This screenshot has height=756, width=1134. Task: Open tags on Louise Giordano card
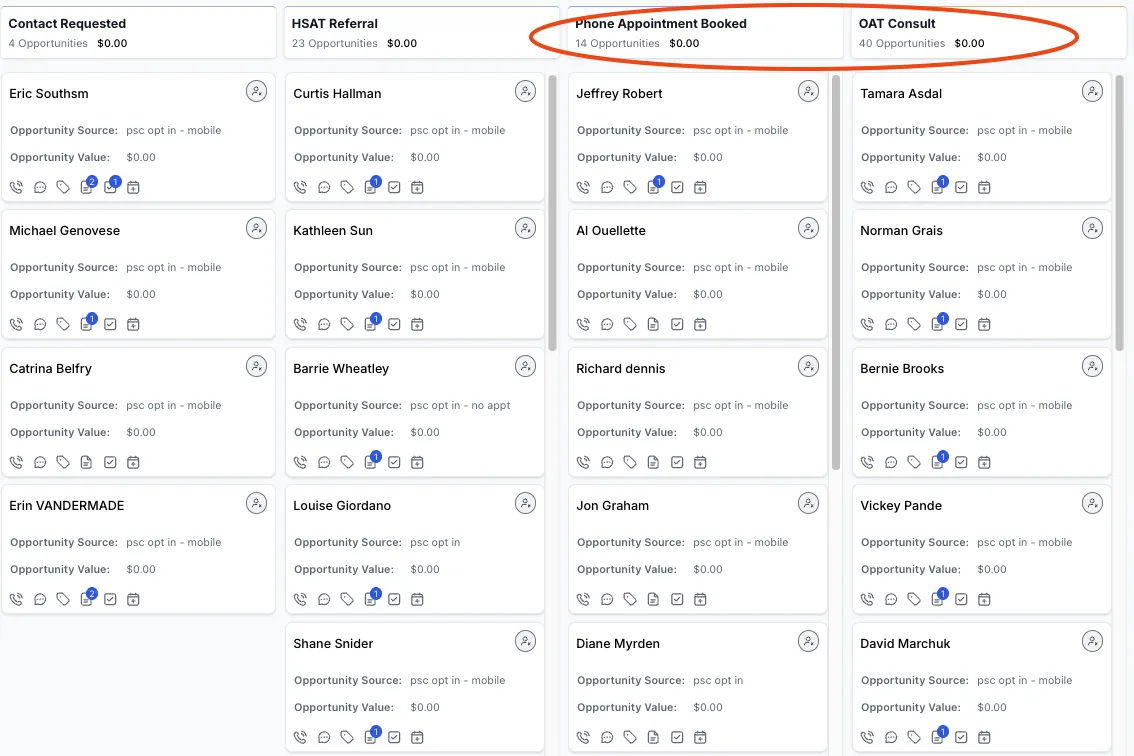pos(347,599)
